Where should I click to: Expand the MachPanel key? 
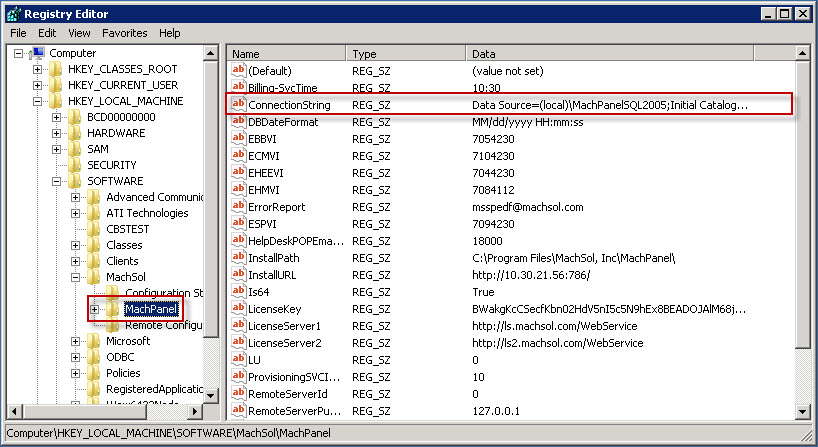click(x=94, y=310)
